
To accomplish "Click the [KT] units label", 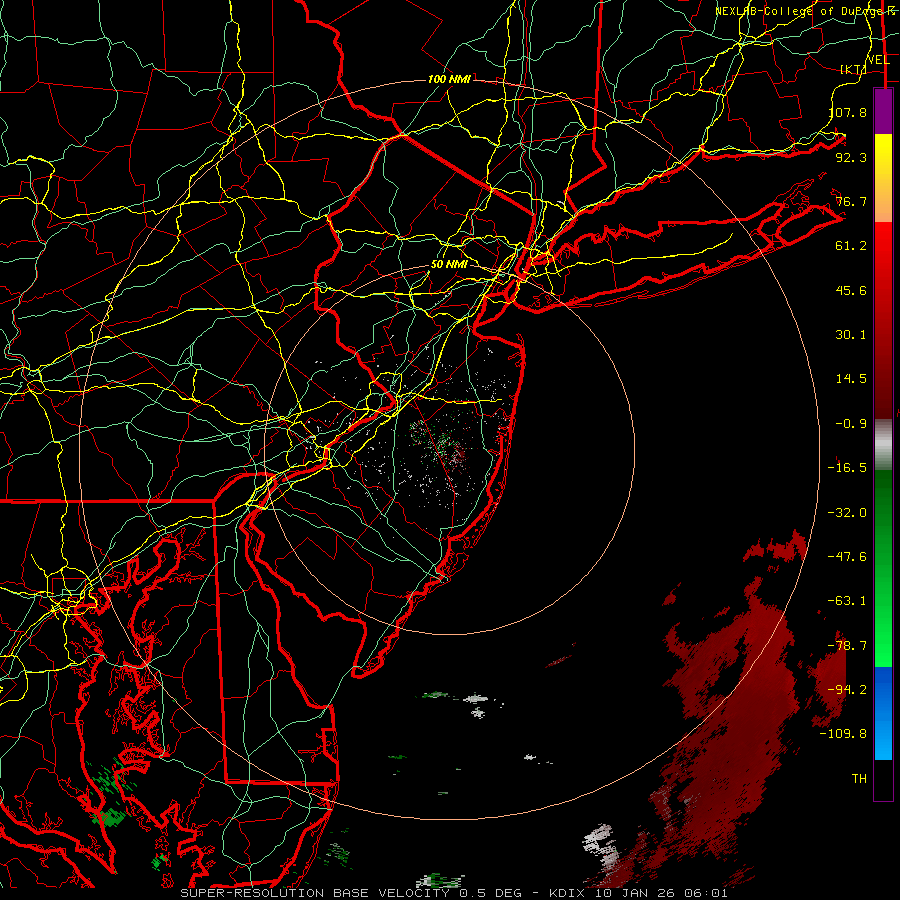I will pos(853,69).
